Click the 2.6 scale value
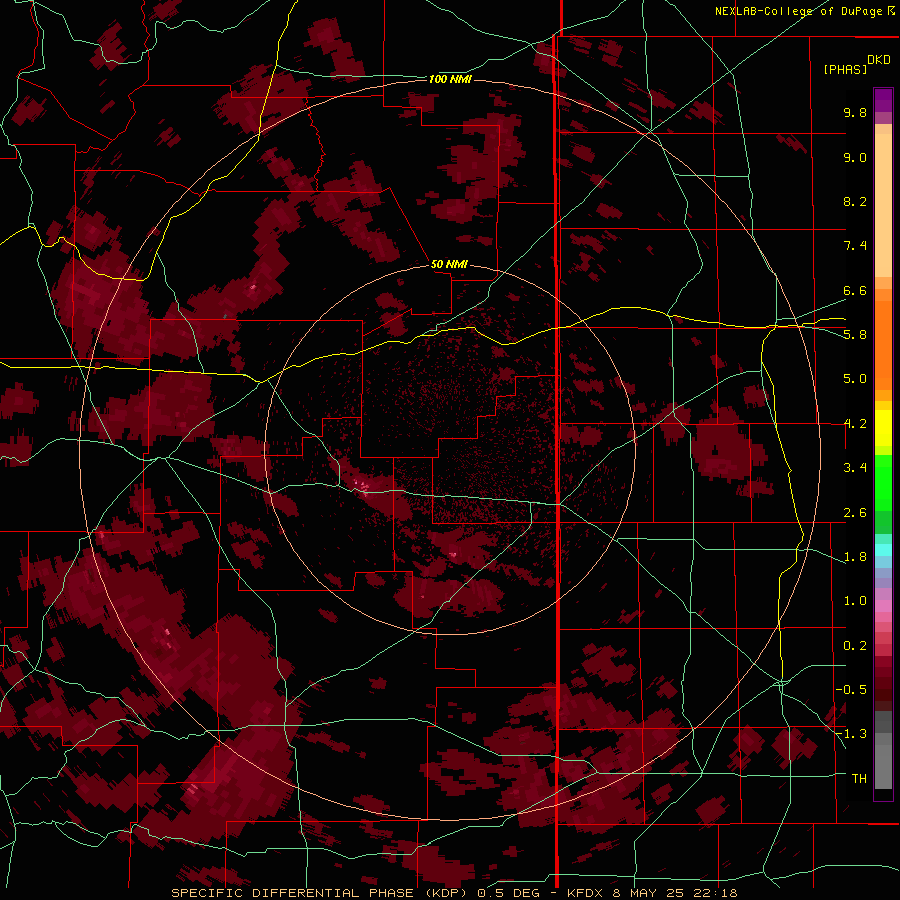Image resolution: width=900 pixels, height=900 pixels. click(855, 513)
